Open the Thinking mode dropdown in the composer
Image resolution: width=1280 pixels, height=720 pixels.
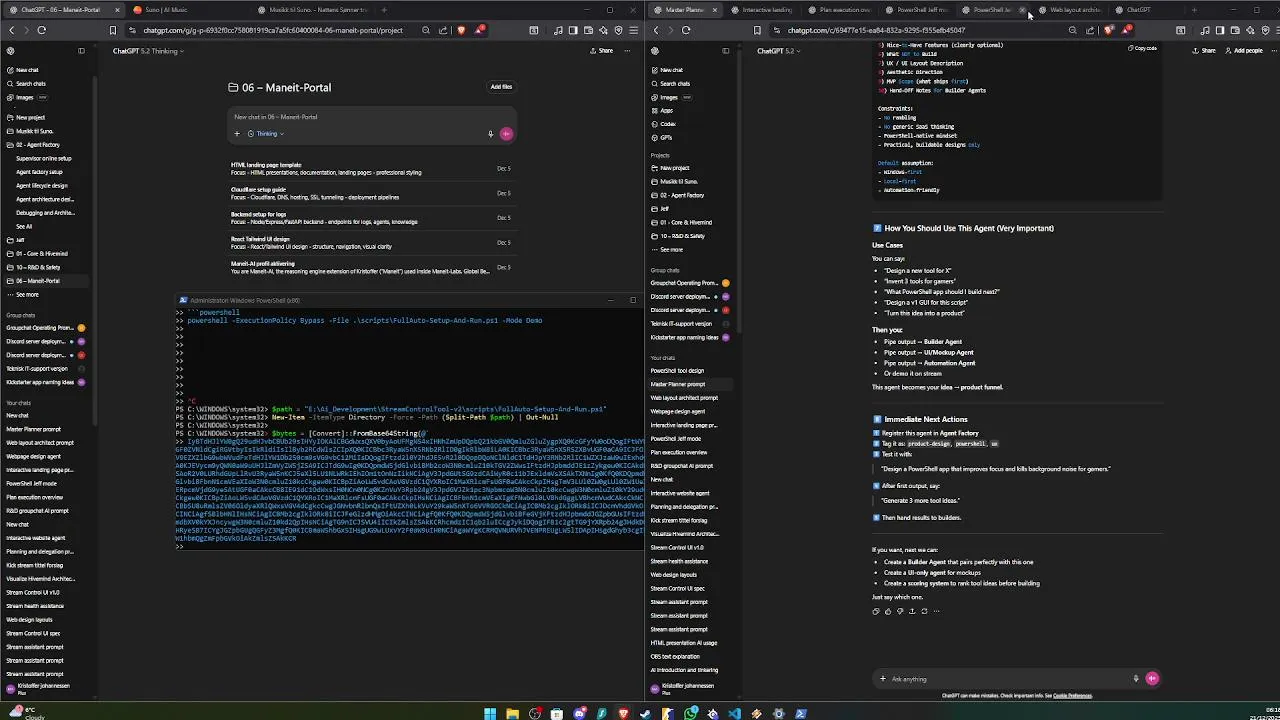(266, 134)
